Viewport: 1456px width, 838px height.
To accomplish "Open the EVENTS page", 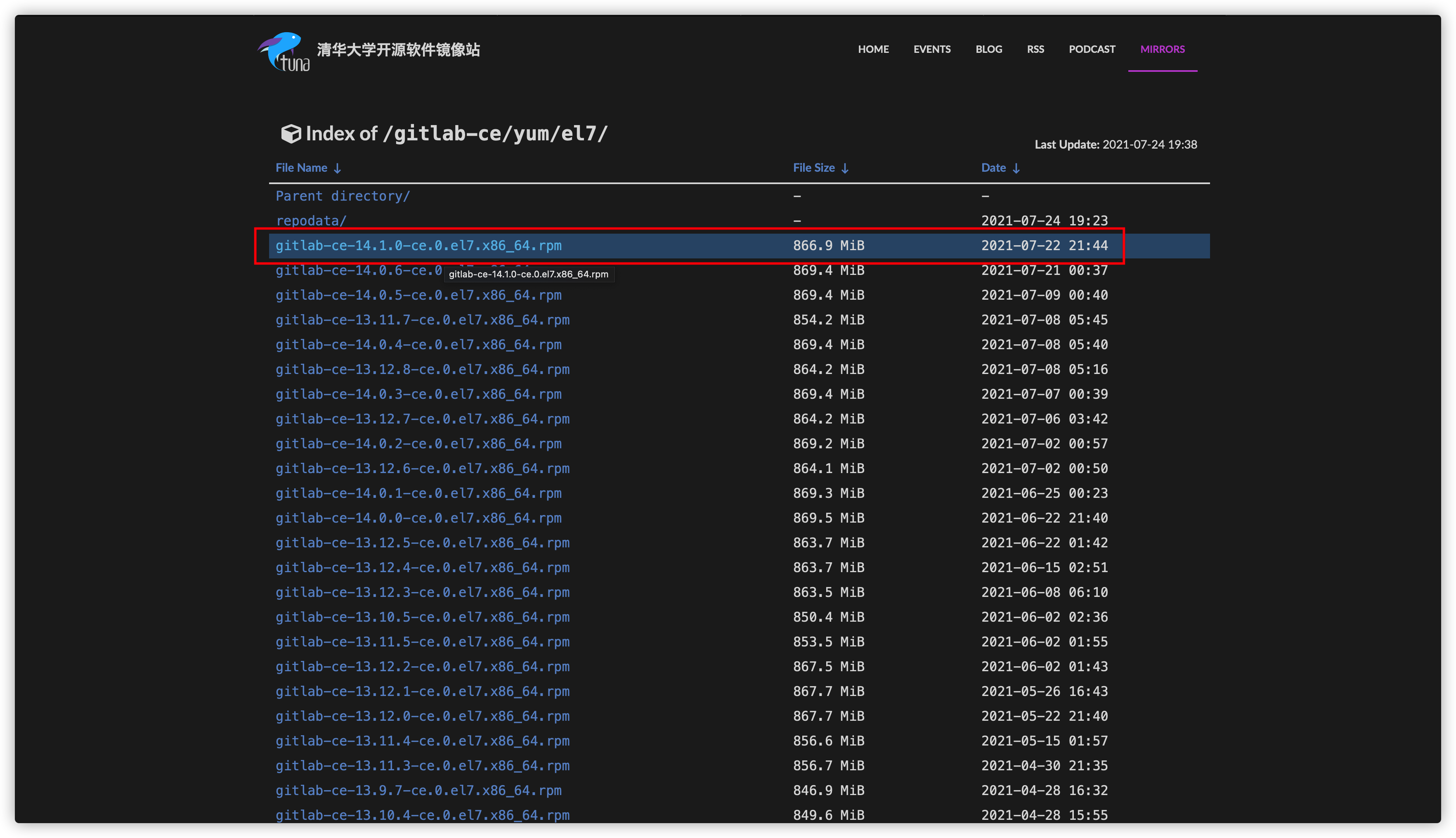I will coord(932,50).
